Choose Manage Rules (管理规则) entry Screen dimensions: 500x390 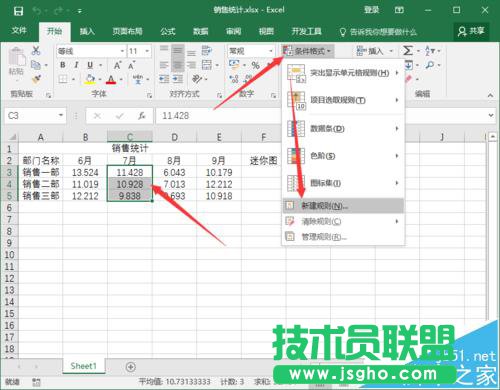point(343,237)
